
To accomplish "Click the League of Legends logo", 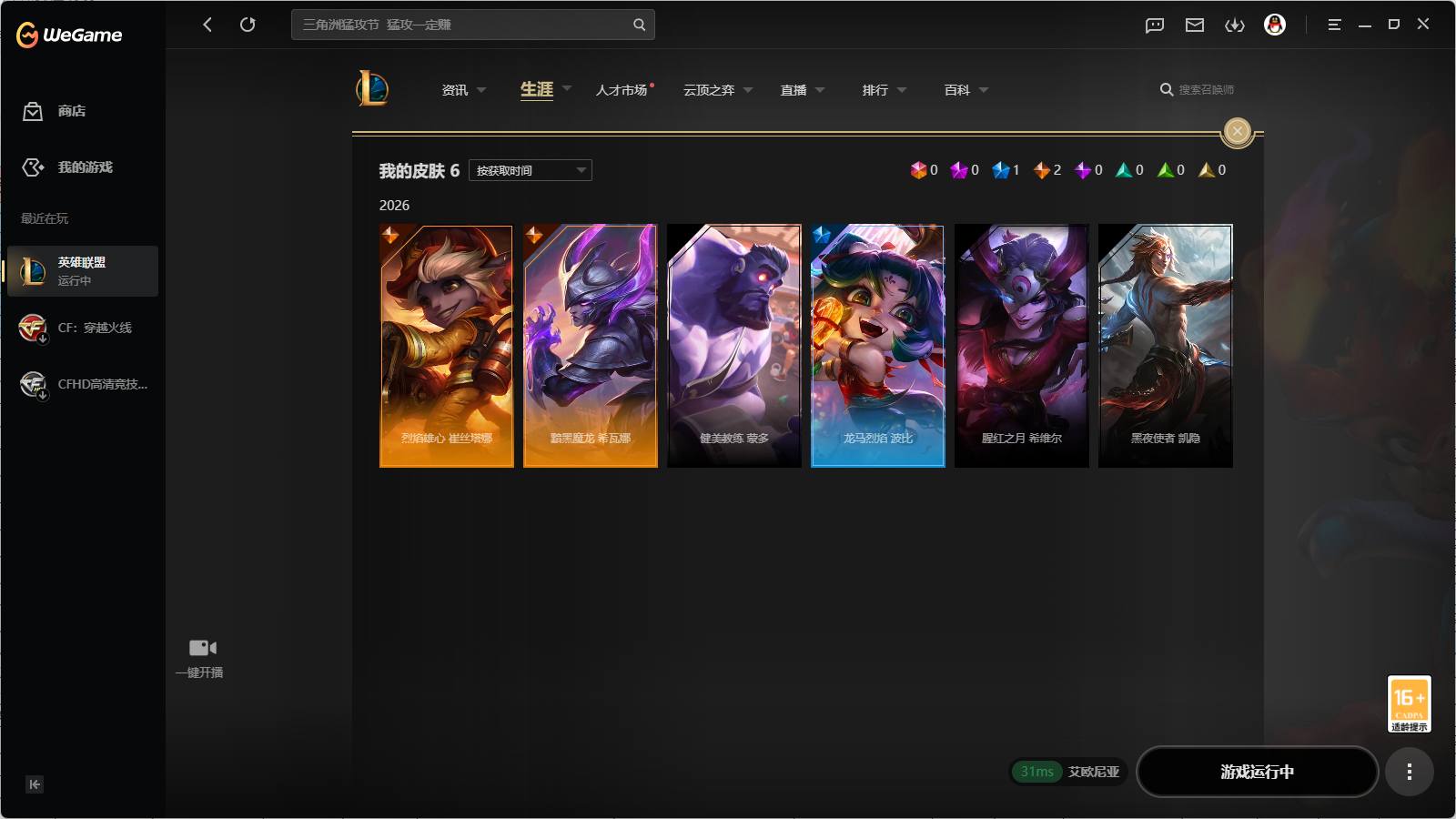I will 372,89.
